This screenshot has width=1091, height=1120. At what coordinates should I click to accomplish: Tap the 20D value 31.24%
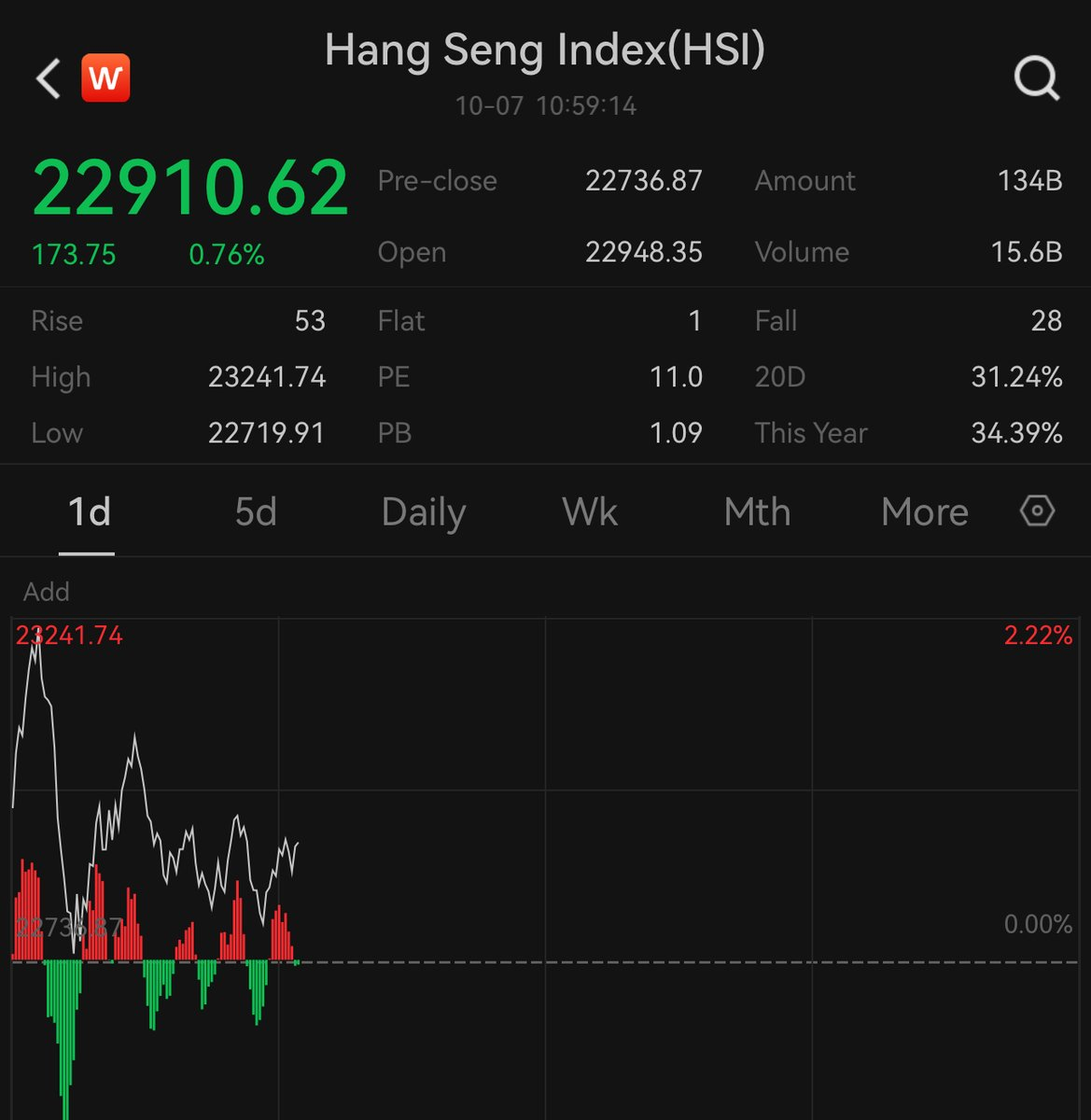(x=1016, y=377)
